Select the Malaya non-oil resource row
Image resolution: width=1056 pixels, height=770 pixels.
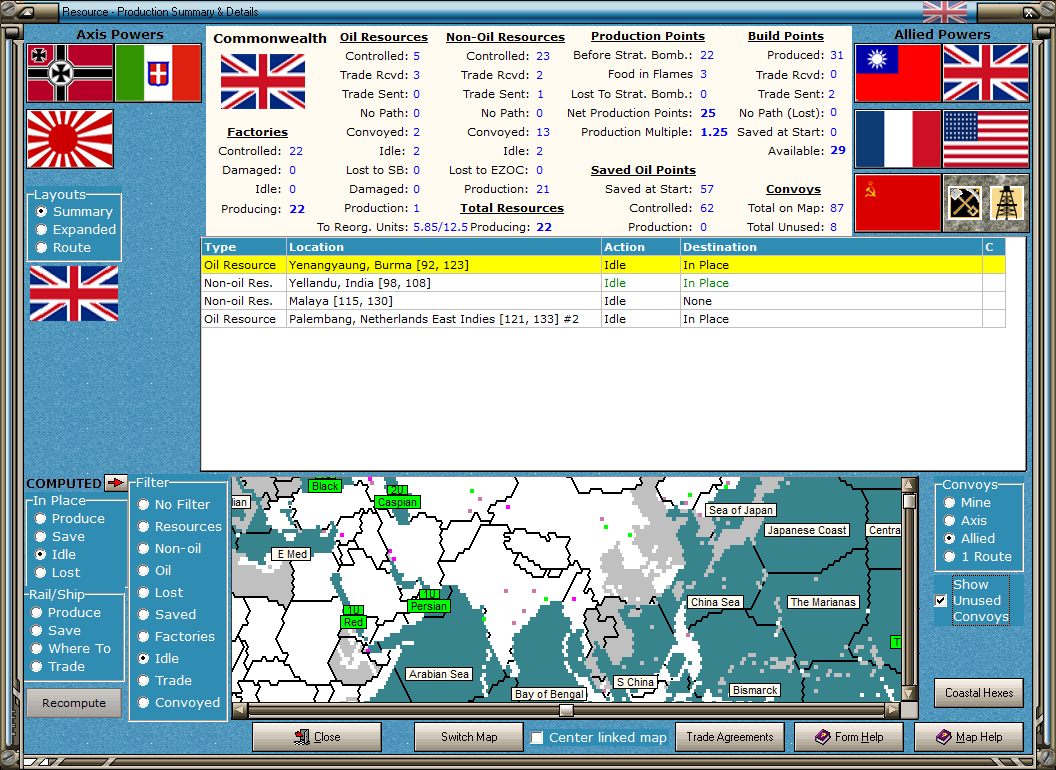(x=603, y=301)
